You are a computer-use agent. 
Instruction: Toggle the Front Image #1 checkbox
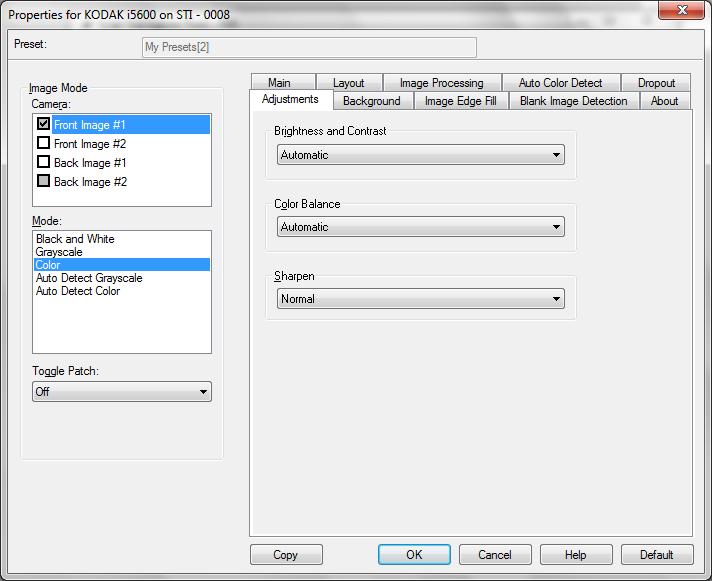(44, 124)
